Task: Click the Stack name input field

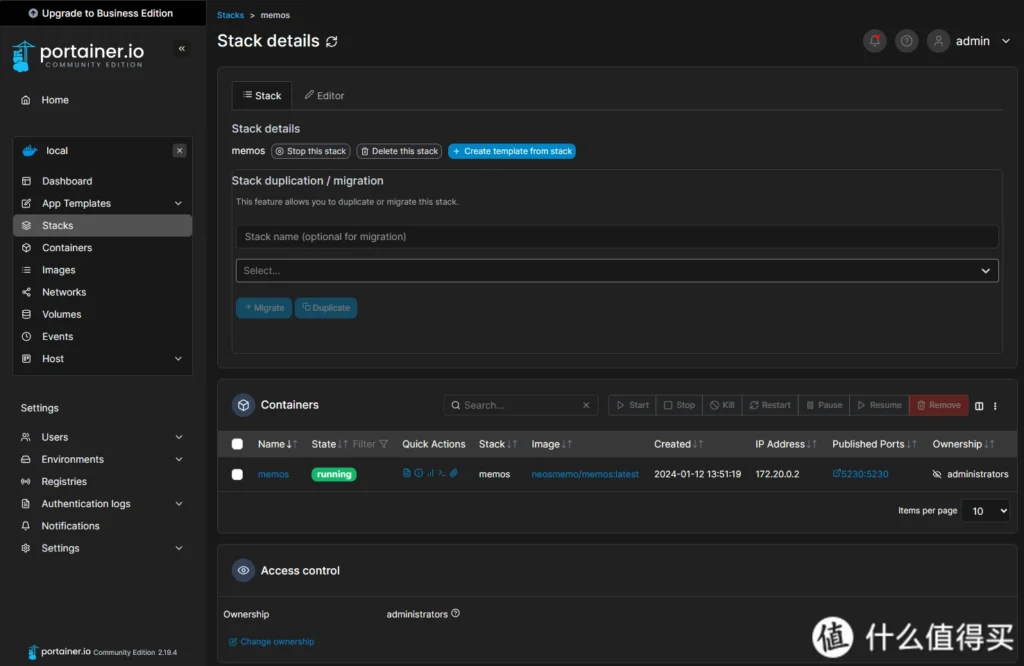Action: click(617, 237)
